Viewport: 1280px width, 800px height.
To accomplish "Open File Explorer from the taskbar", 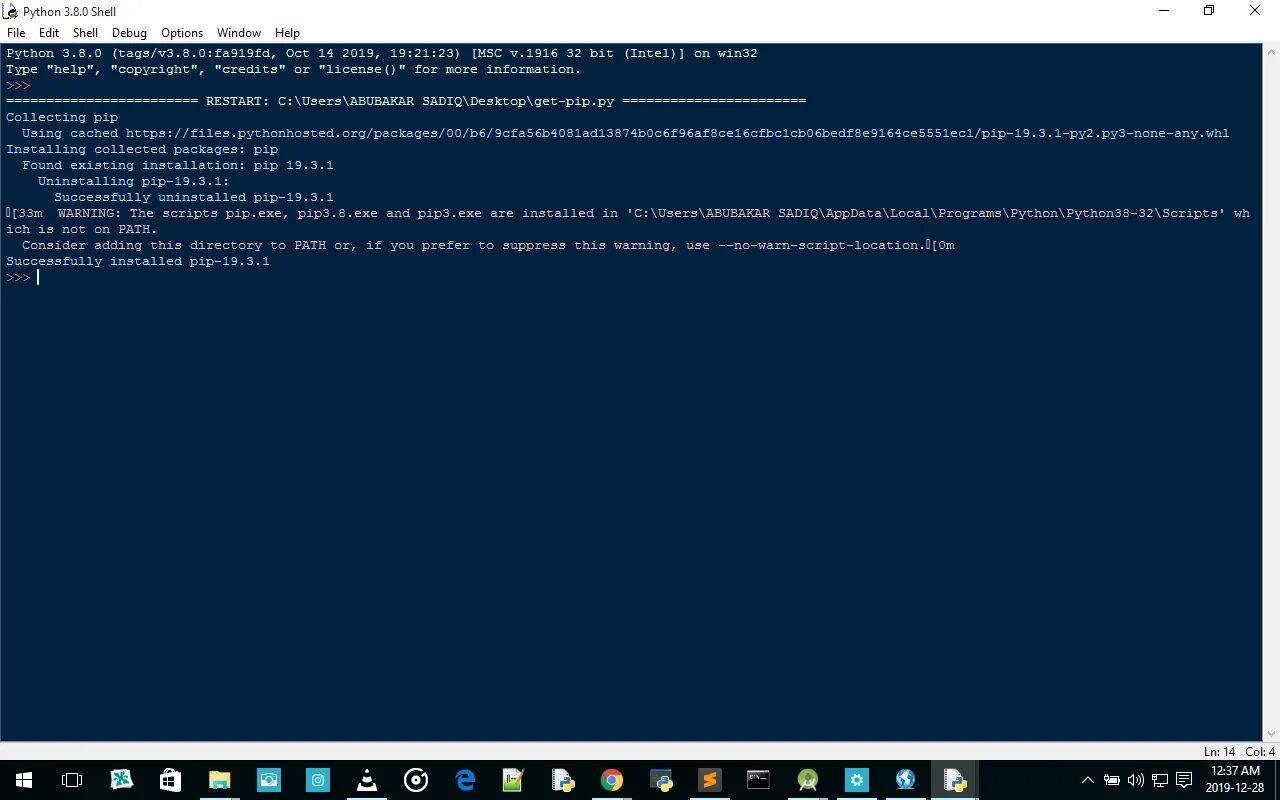I will pyautogui.click(x=219, y=780).
